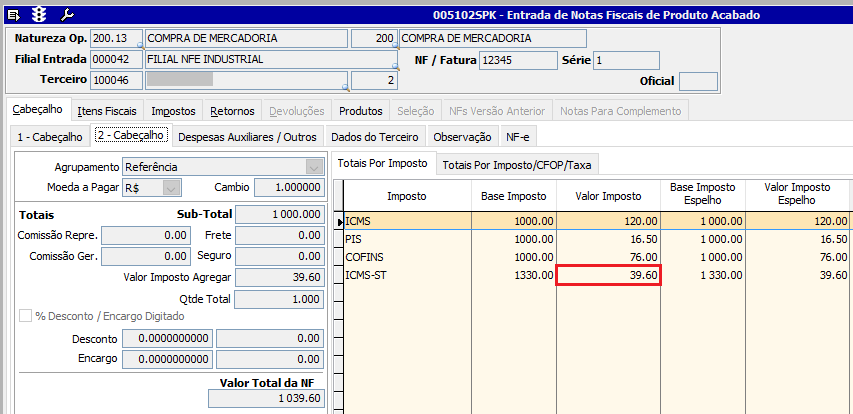
Task: Click the Cambio field 1.000000
Action: pyautogui.click(x=289, y=188)
